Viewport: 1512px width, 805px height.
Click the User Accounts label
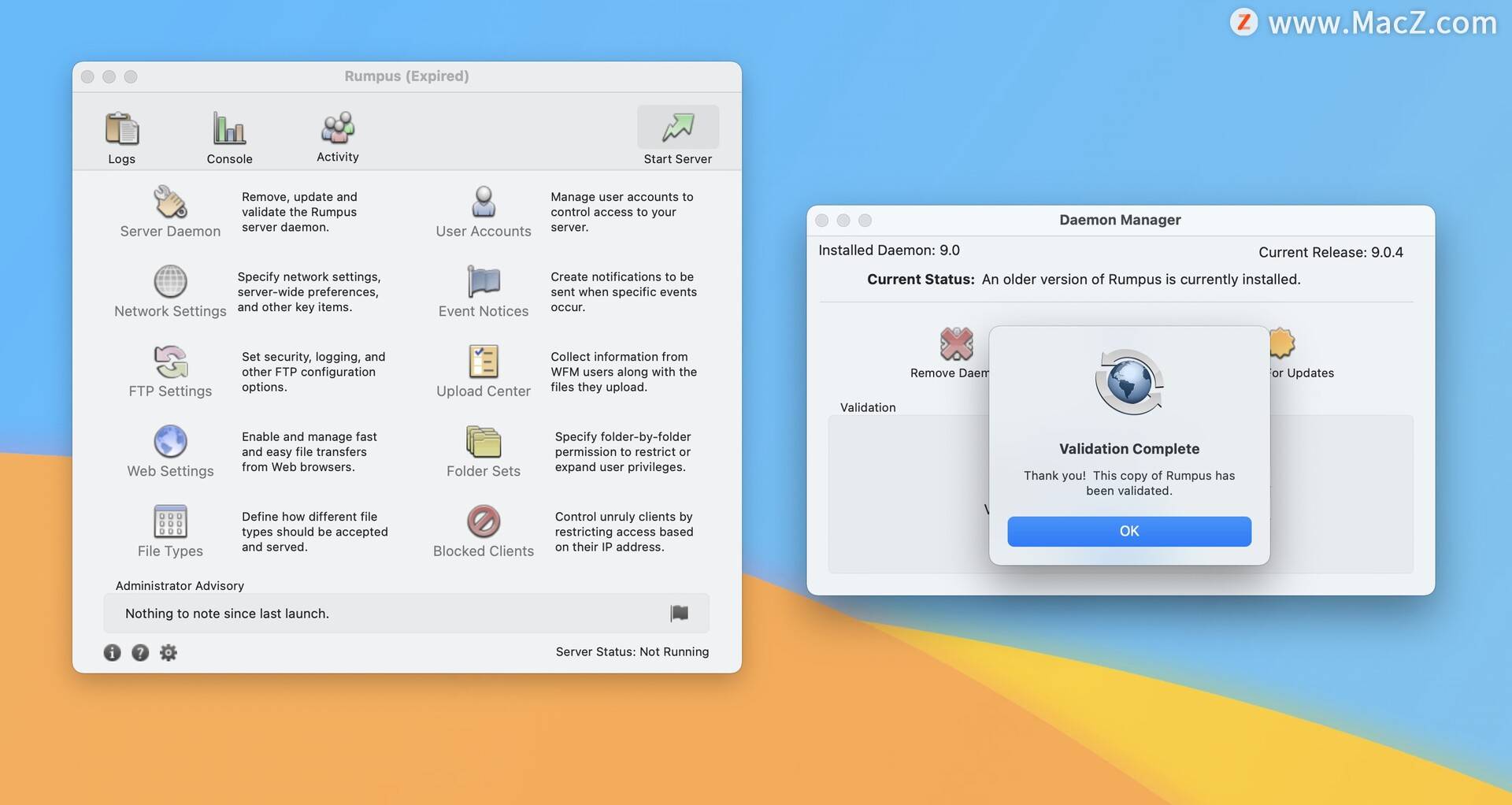click(x=484, y=232)
